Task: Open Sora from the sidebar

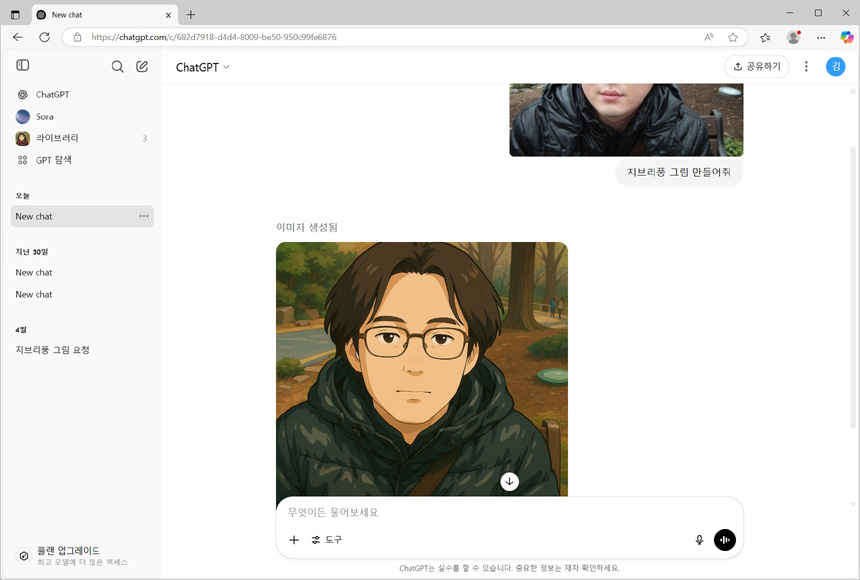Action: (x=44, y=116)
